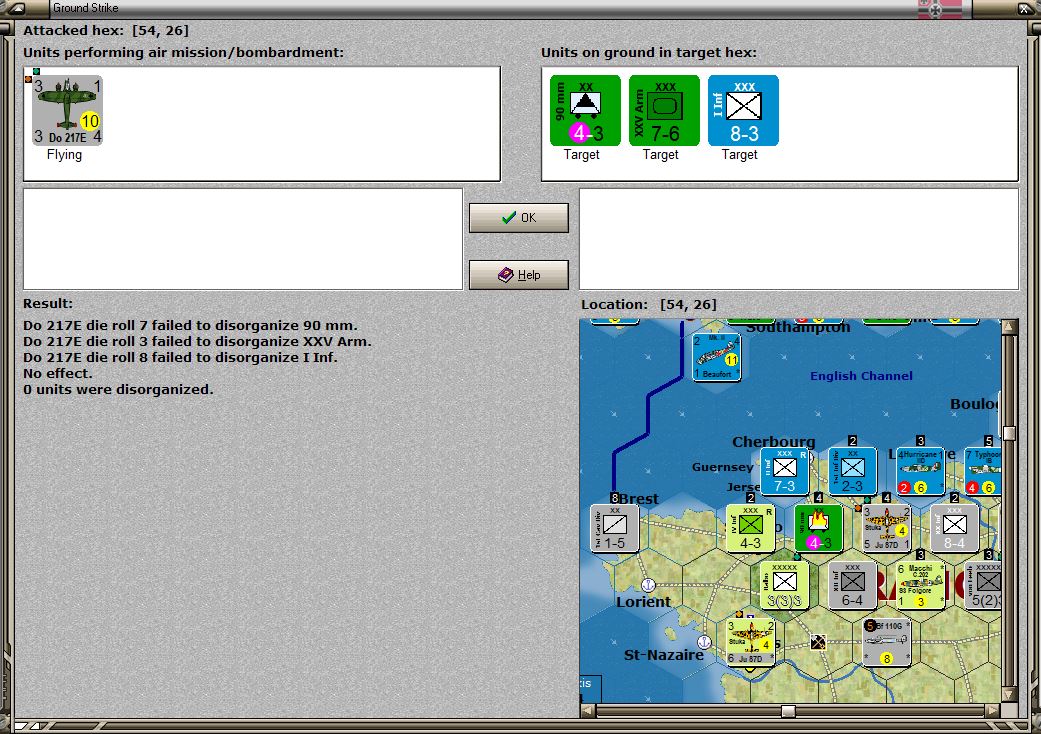Viewport: 1041px width, 734px height.
Task: Click the Typhoon IB aircraft counter
Action: [983, 471]
